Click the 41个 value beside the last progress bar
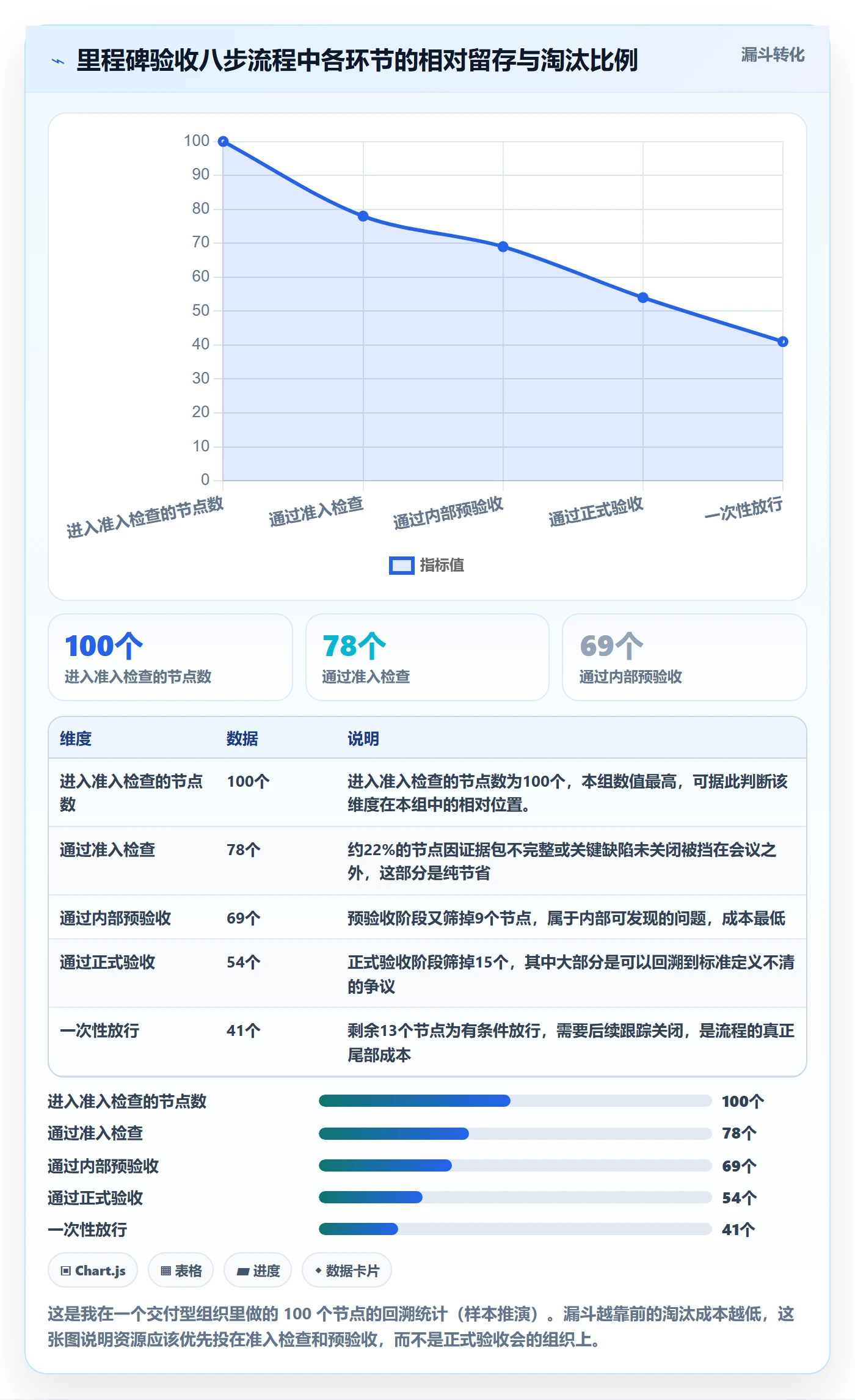Viewport: 855px width, 1400px height. 738,1230
